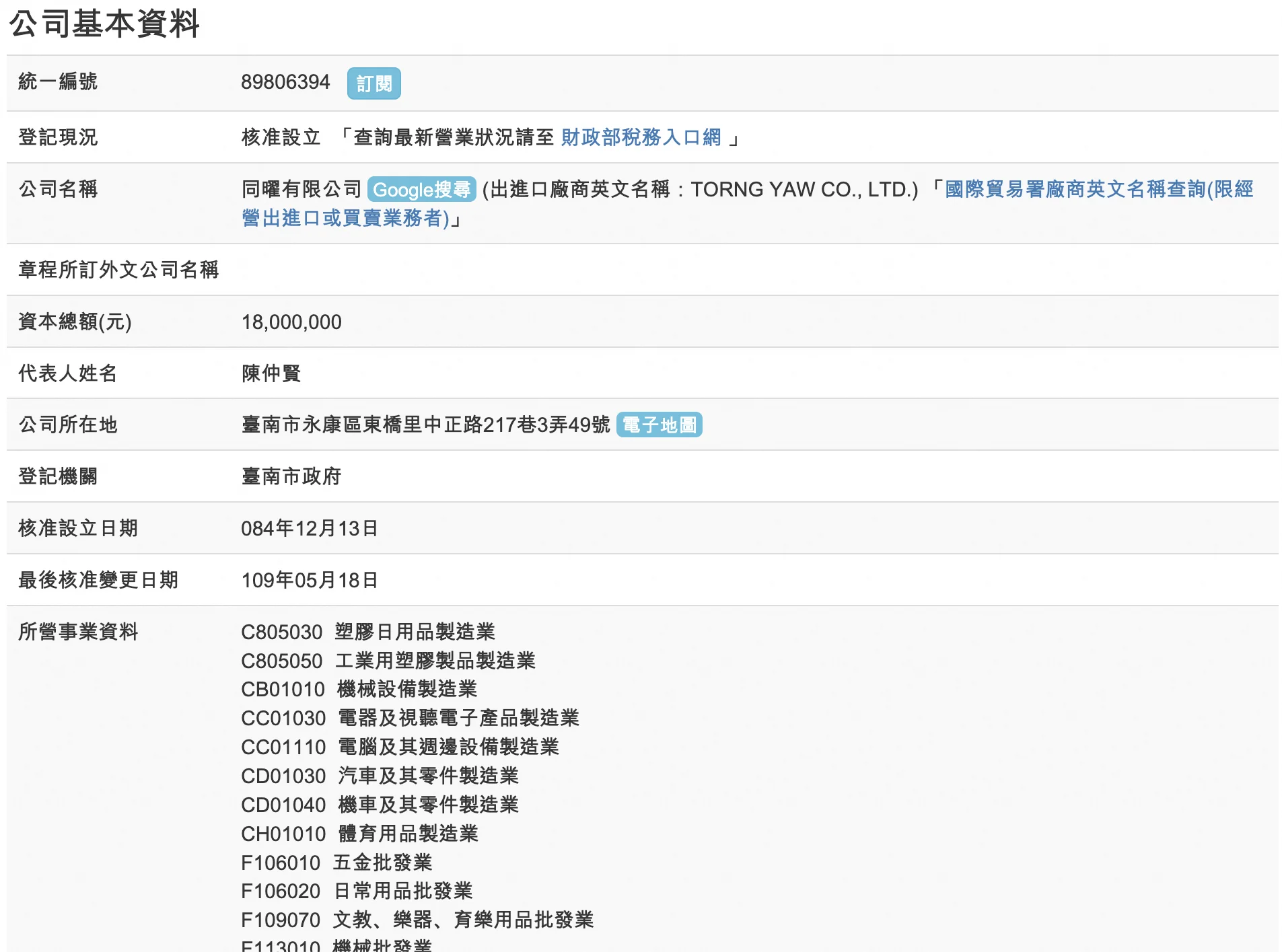Screen dimensions: 1282x952
Task: Click the 公司基本資料 heading
Action: pyautogui.click(x=104, y=24)
